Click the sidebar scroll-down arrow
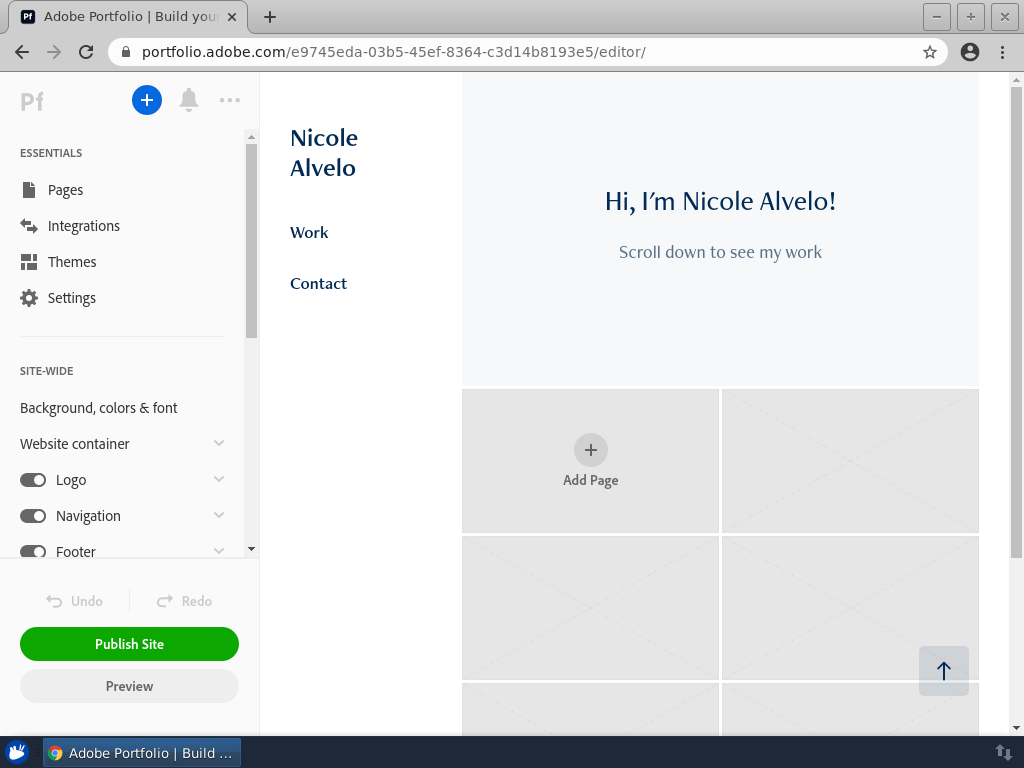Image resolution: width=1024 pixels, height=768 pixels. coord(251,549)
